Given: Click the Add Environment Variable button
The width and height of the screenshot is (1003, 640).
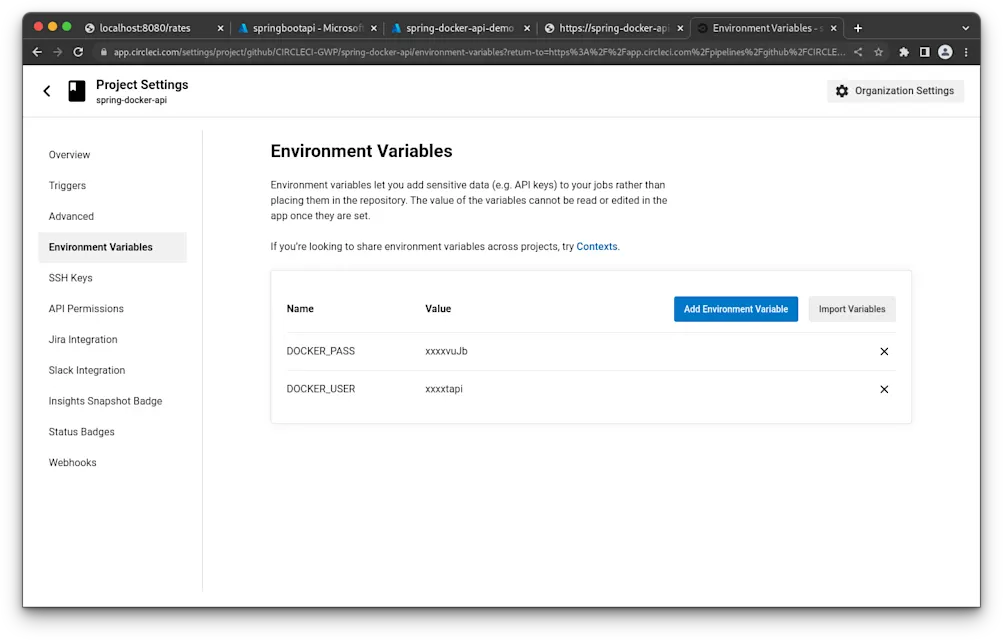Looking at the screenshot, I should pos(735,309).
